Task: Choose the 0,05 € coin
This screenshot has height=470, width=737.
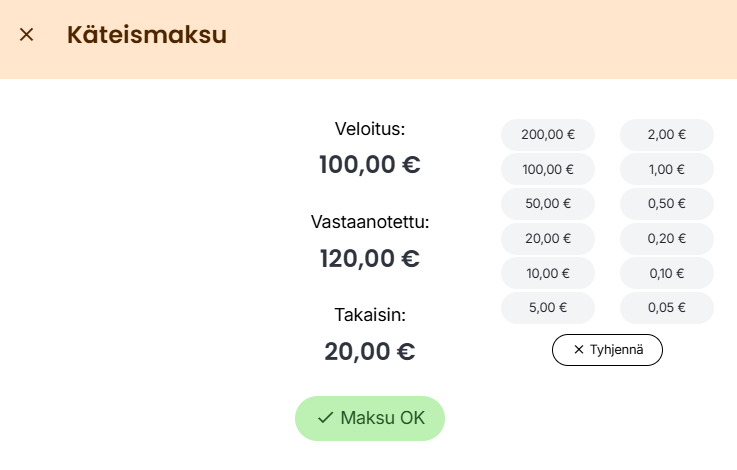Action: [x=666, y=307]
